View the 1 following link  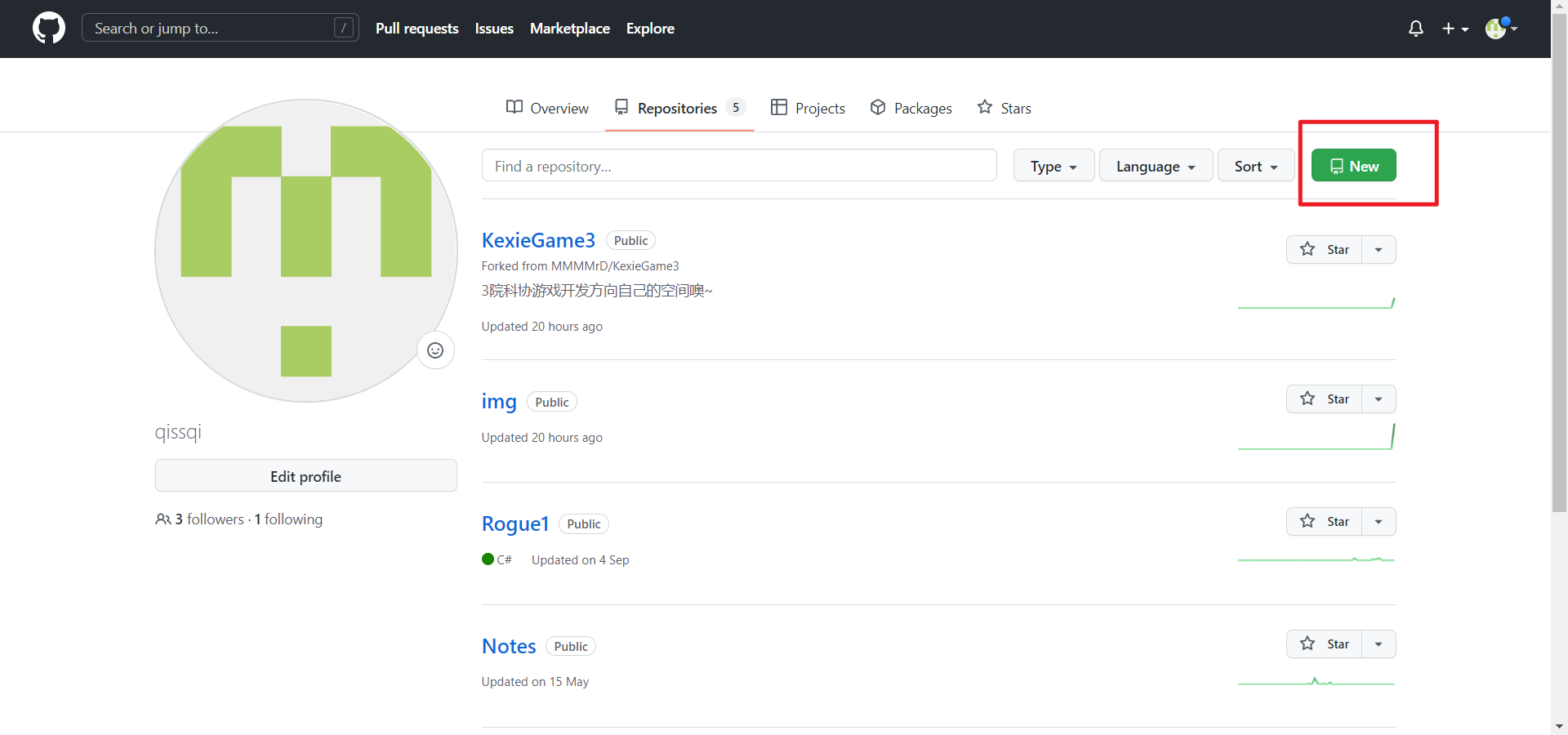click(x=288, y=519)
